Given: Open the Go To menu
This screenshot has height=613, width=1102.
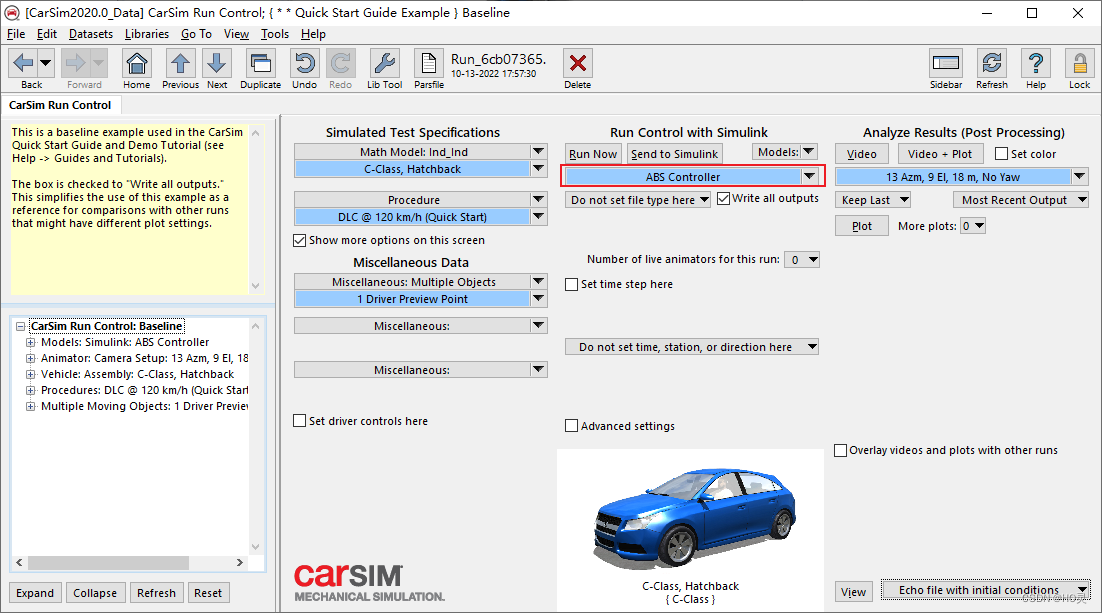Looking at the screenshot, I should coord(196,34).
